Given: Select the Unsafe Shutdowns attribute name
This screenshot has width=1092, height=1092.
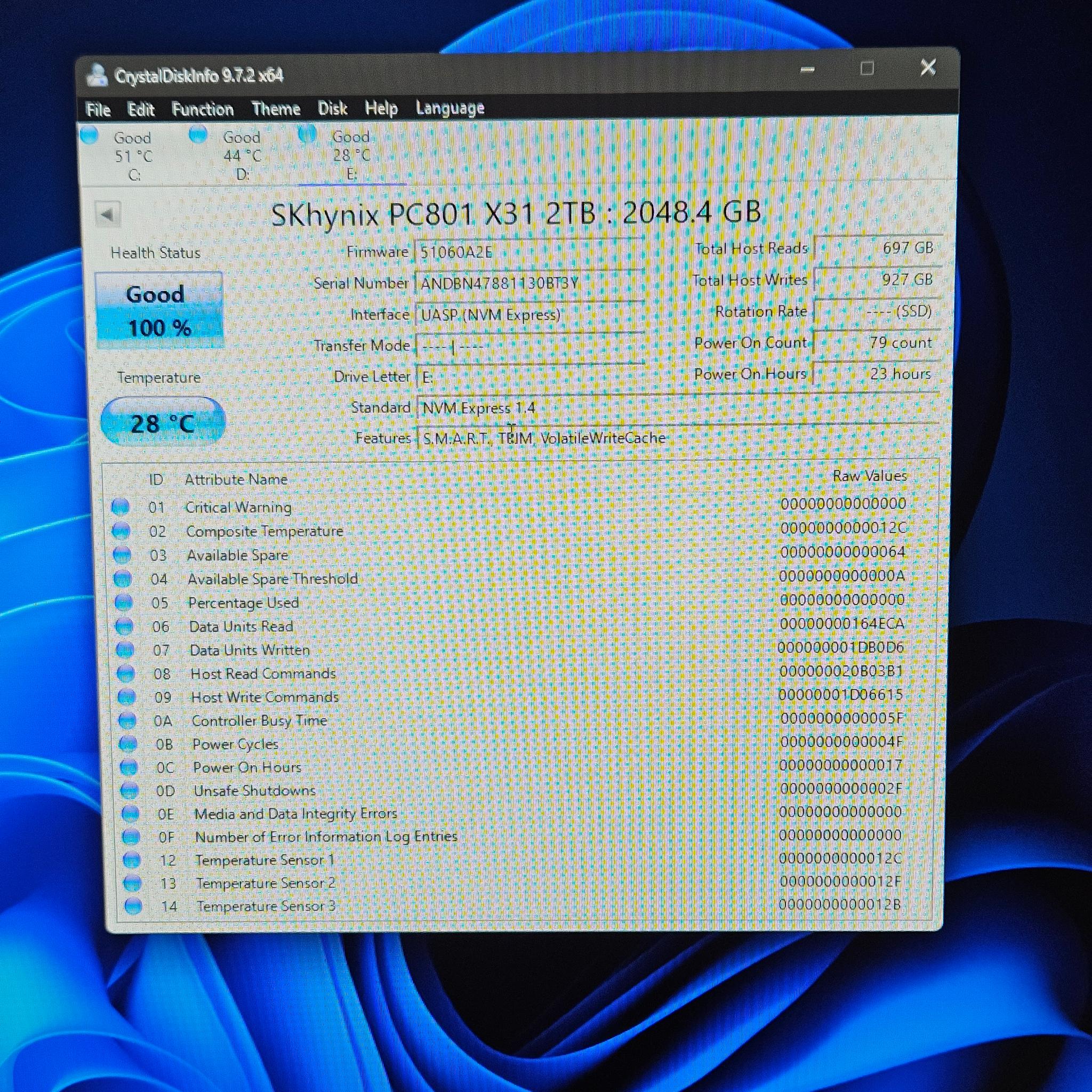Looking at the screenshot, I should click(254, 791).
